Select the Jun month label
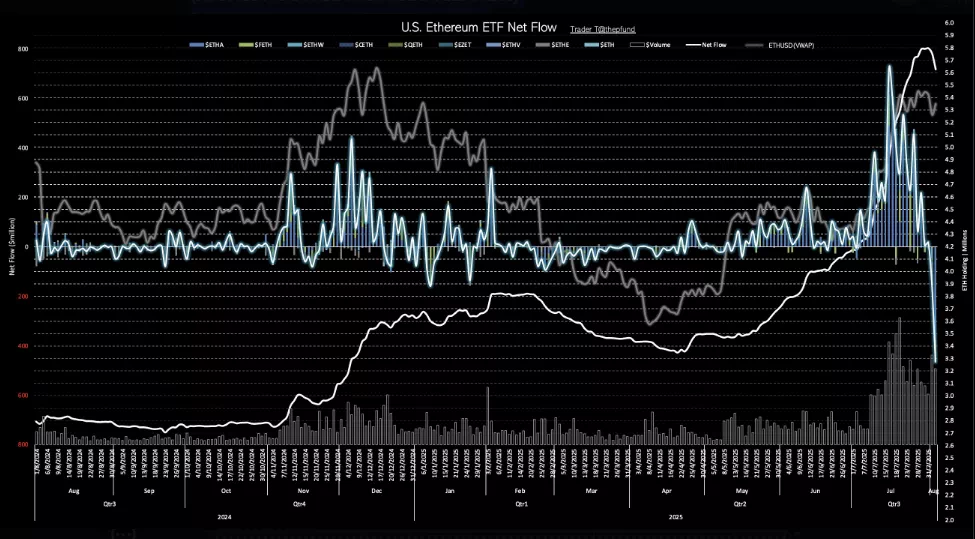The height and width of the screenshot is (539, 975). tap(815, 491)
